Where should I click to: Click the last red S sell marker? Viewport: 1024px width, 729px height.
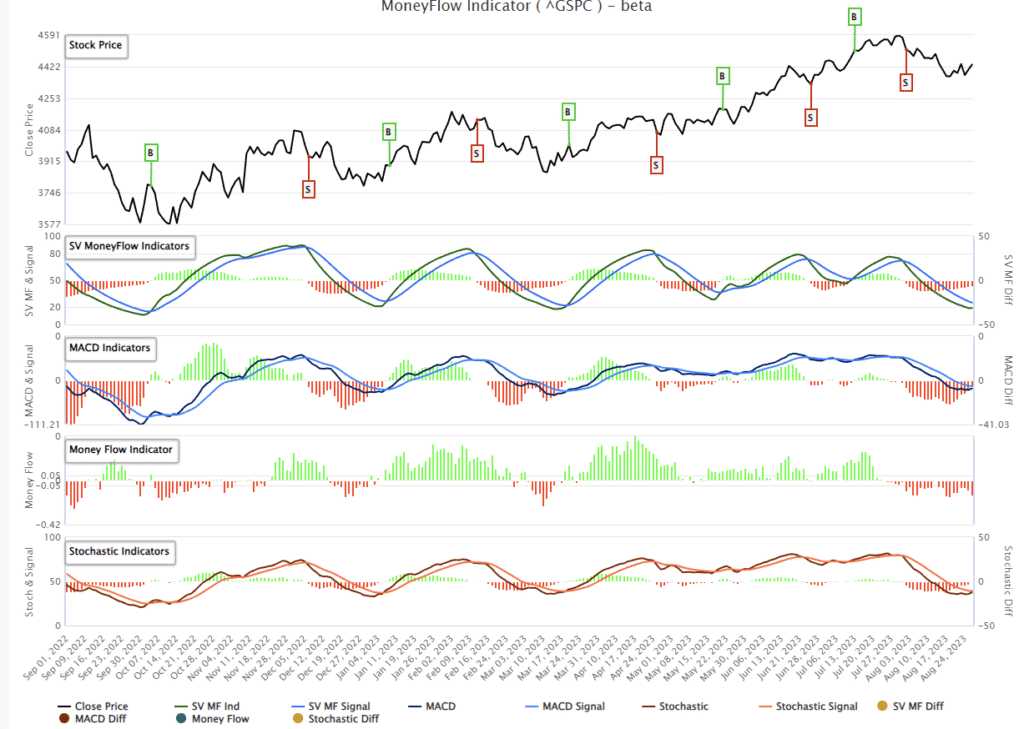coord(905,82)
